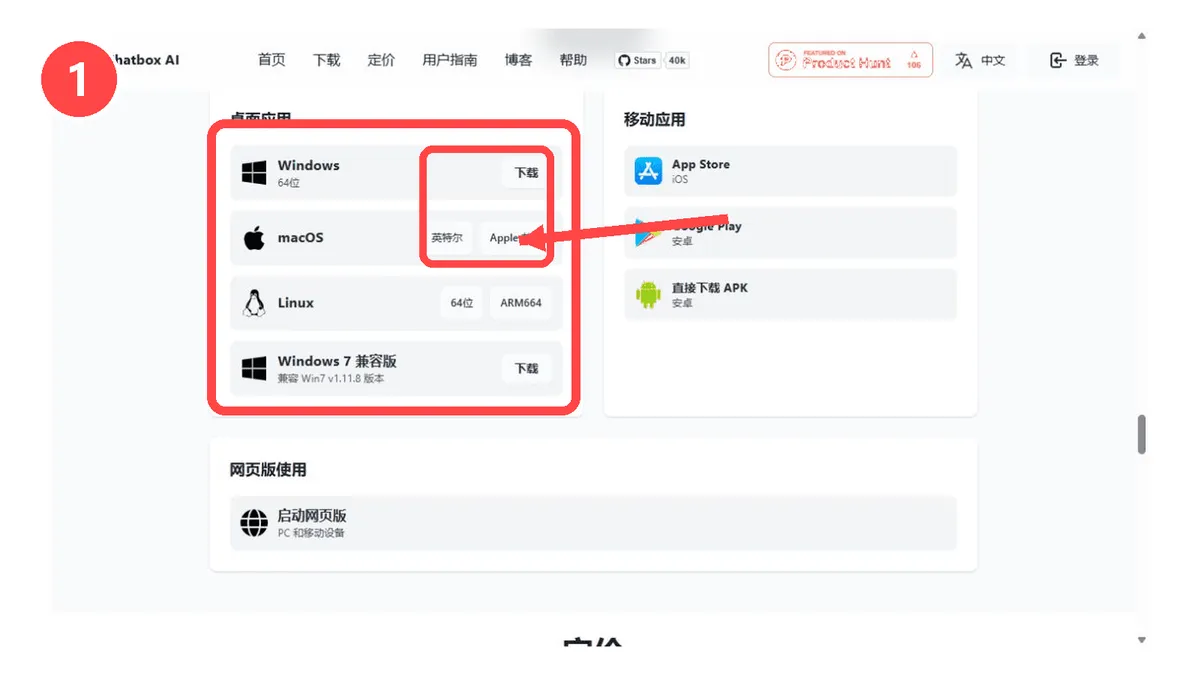The height and width of the screenshot is (675, 1200).
Task: Click the 登录 button
Action: pyautogui.click(x=1074, y=60)
